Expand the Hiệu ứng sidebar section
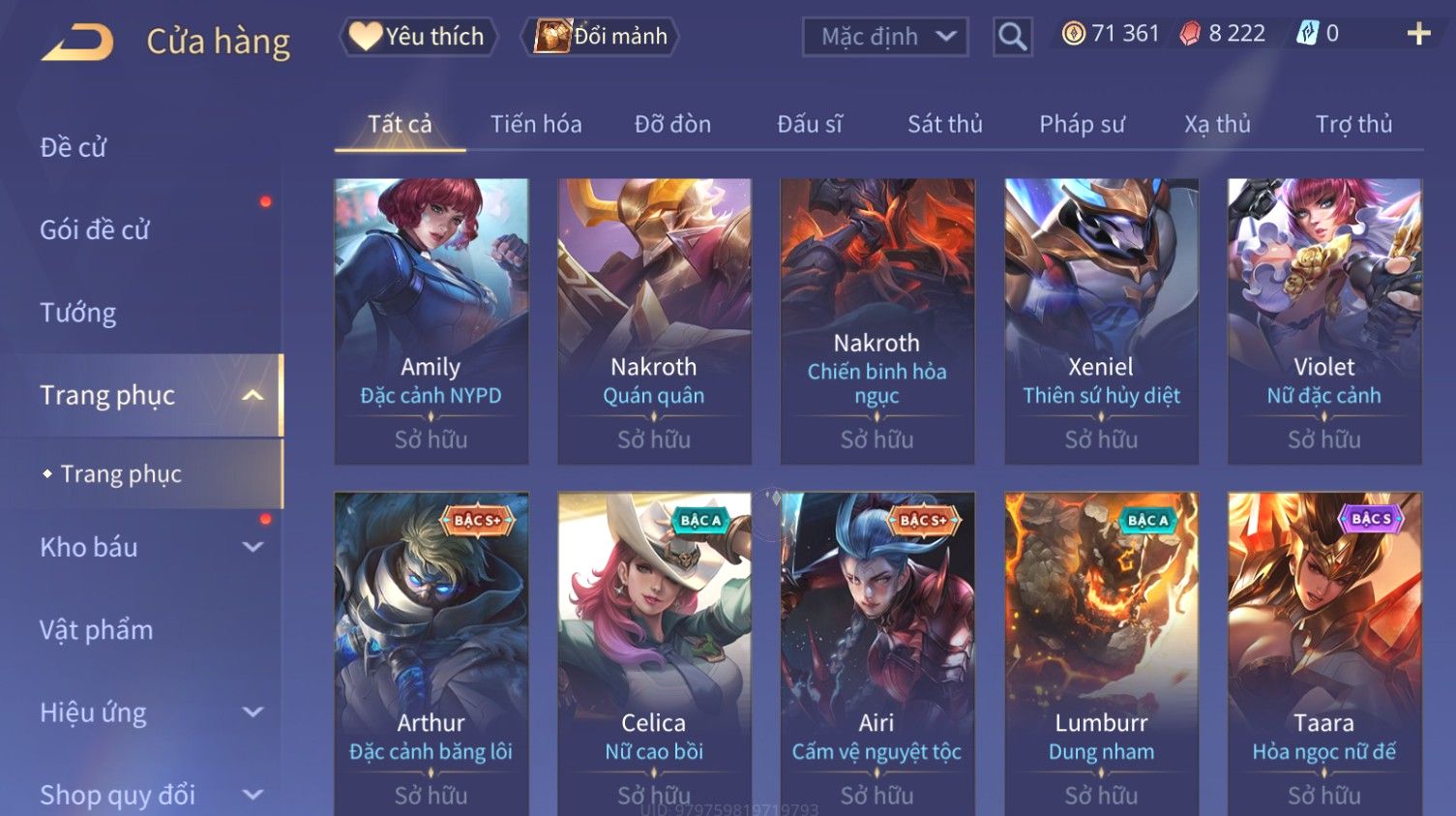1456x816 pixels. pos(253,712)
